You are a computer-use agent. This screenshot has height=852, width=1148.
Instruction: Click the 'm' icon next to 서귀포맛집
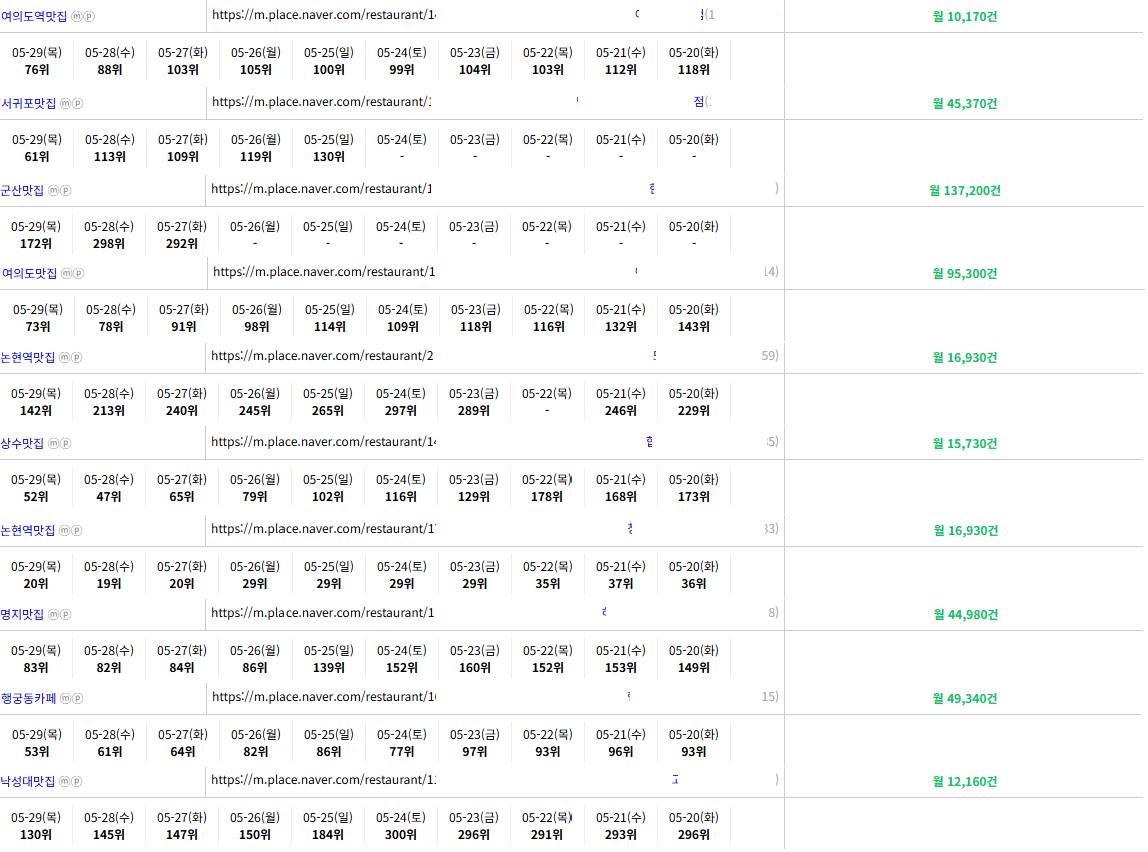coord(66,103)
